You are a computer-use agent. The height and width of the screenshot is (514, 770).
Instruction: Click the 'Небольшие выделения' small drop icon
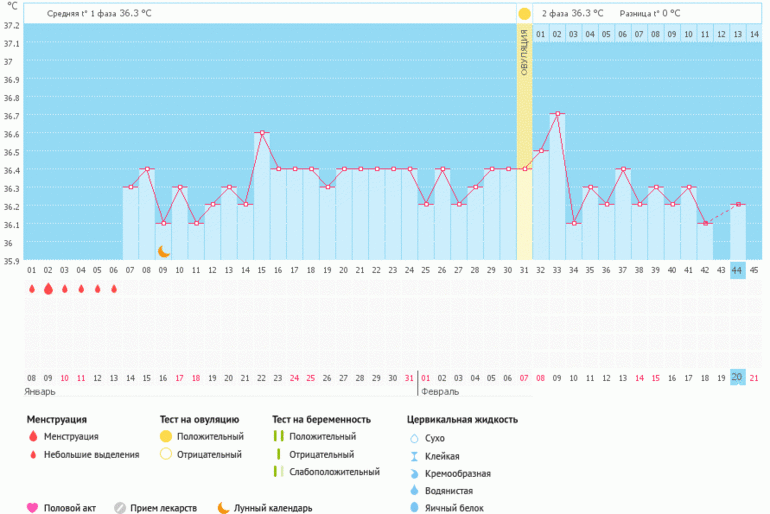(x=33, y=455)
